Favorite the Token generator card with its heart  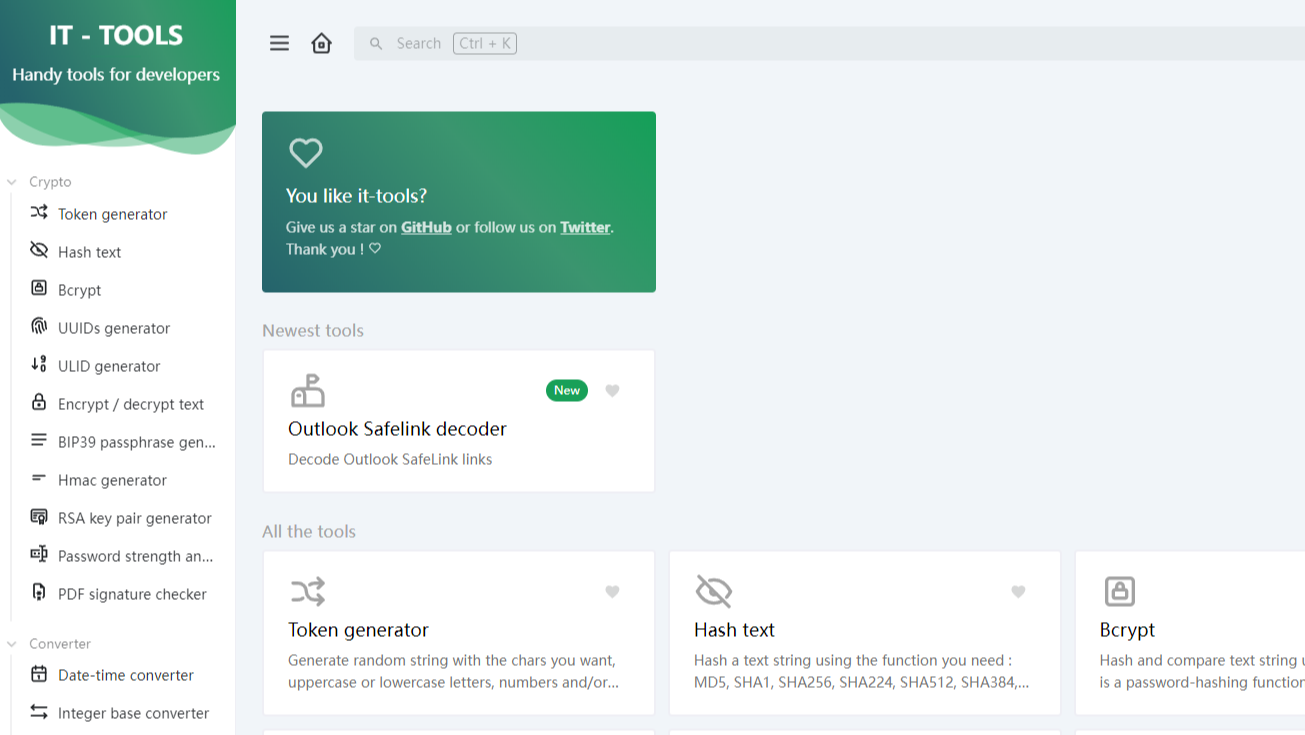[x=612, y=592]
